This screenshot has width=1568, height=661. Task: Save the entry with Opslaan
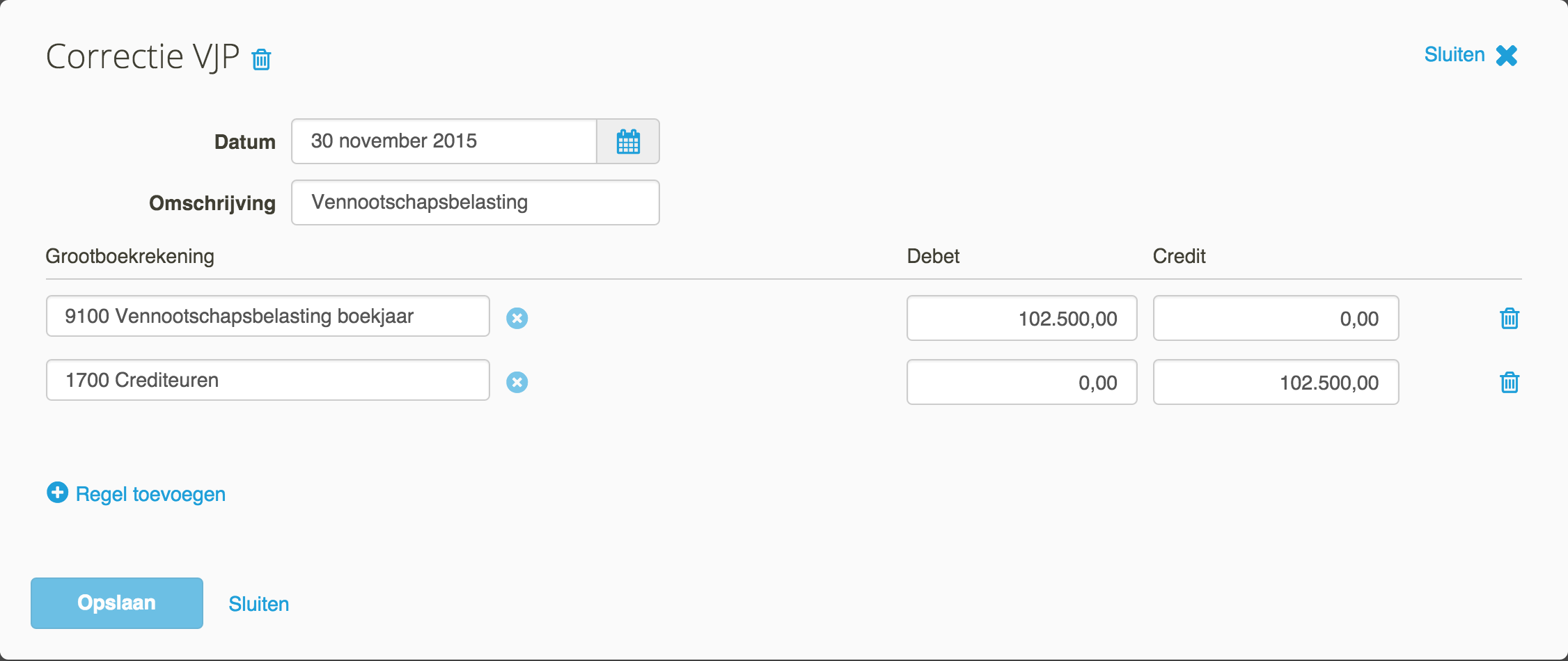(x=117, y=603)
